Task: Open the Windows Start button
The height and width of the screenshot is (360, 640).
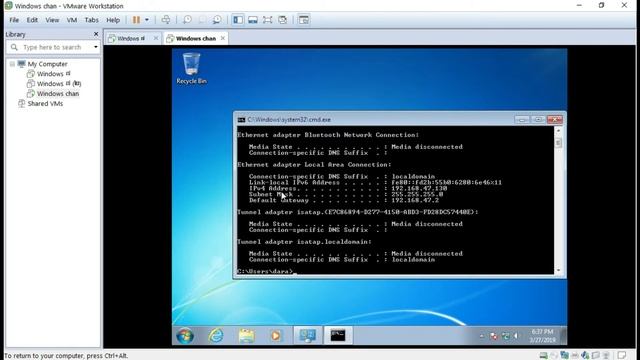Action: pos(185,336)
